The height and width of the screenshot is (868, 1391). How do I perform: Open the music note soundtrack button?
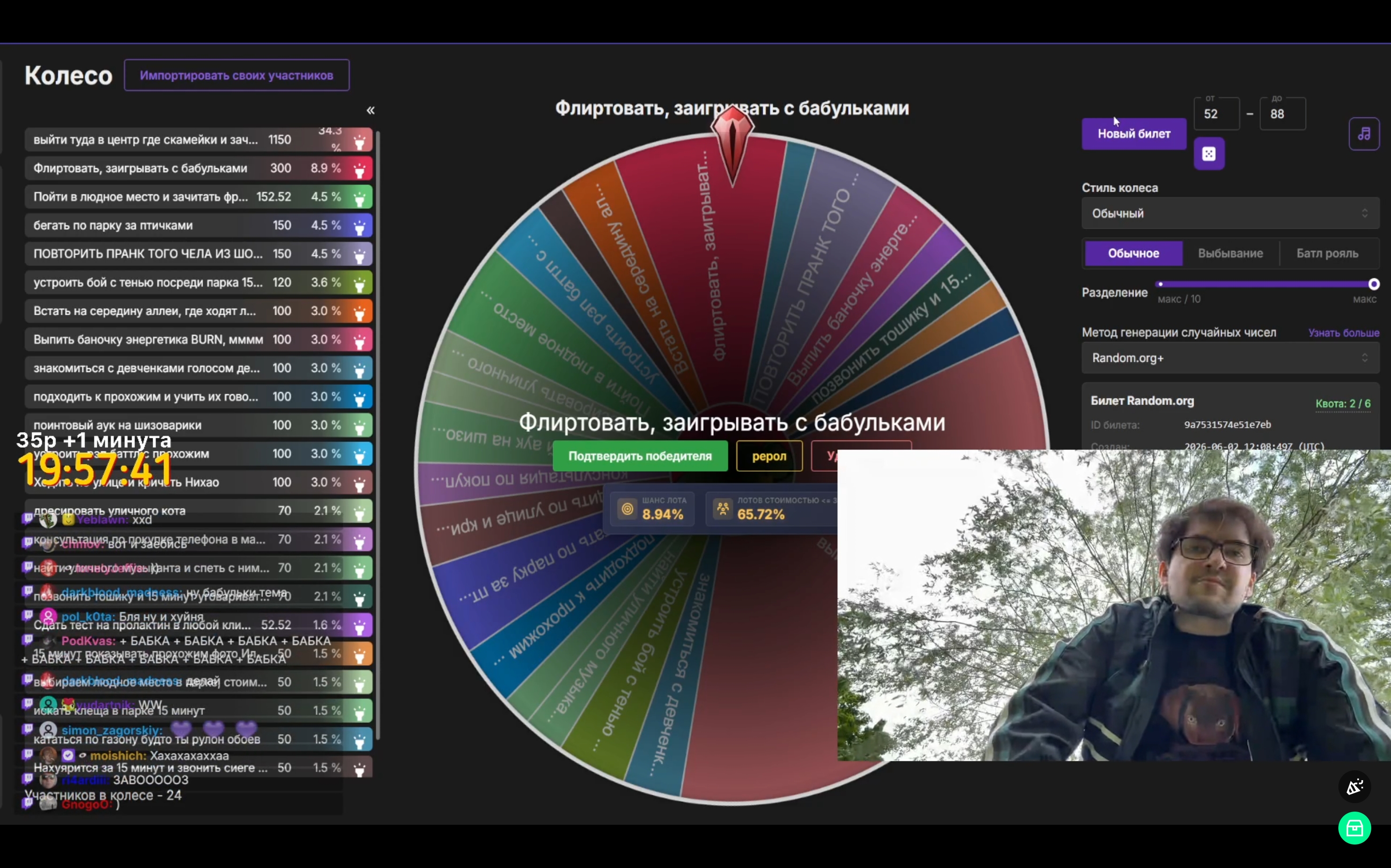pyautogui.click(x=1364, y=134)
